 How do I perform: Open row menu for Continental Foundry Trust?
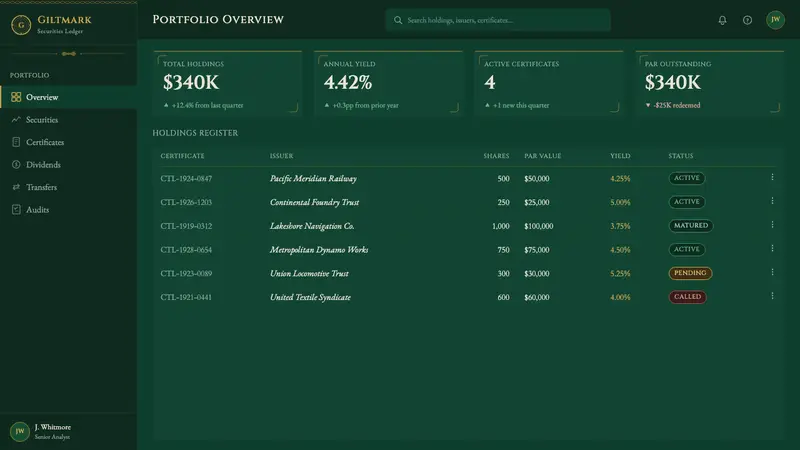[772, 201]
